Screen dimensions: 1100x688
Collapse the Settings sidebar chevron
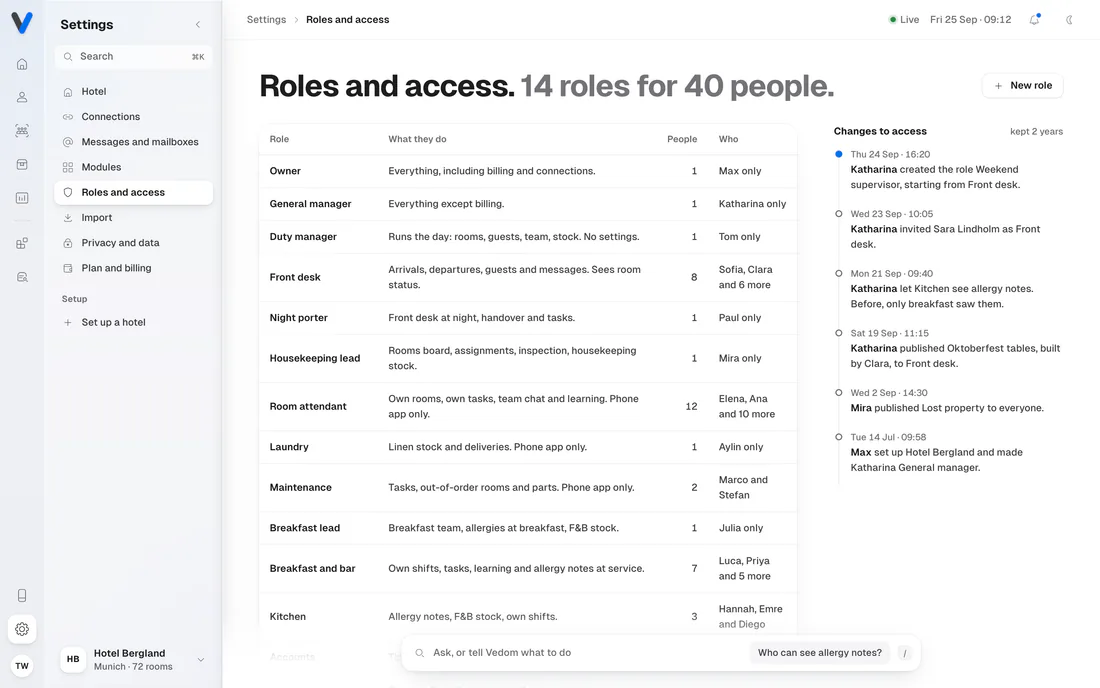[x=198, y=25]
